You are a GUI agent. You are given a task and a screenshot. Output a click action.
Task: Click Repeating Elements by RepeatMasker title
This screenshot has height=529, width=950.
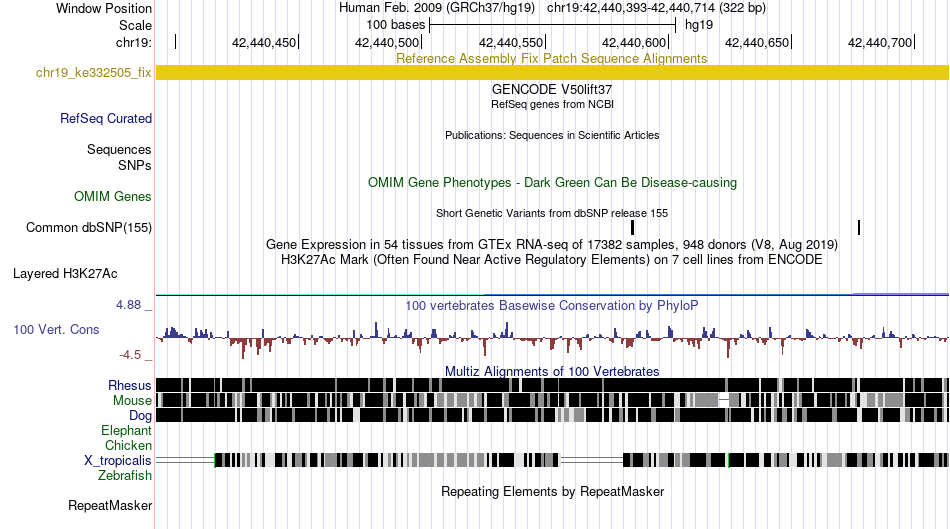tap(552, 491)
